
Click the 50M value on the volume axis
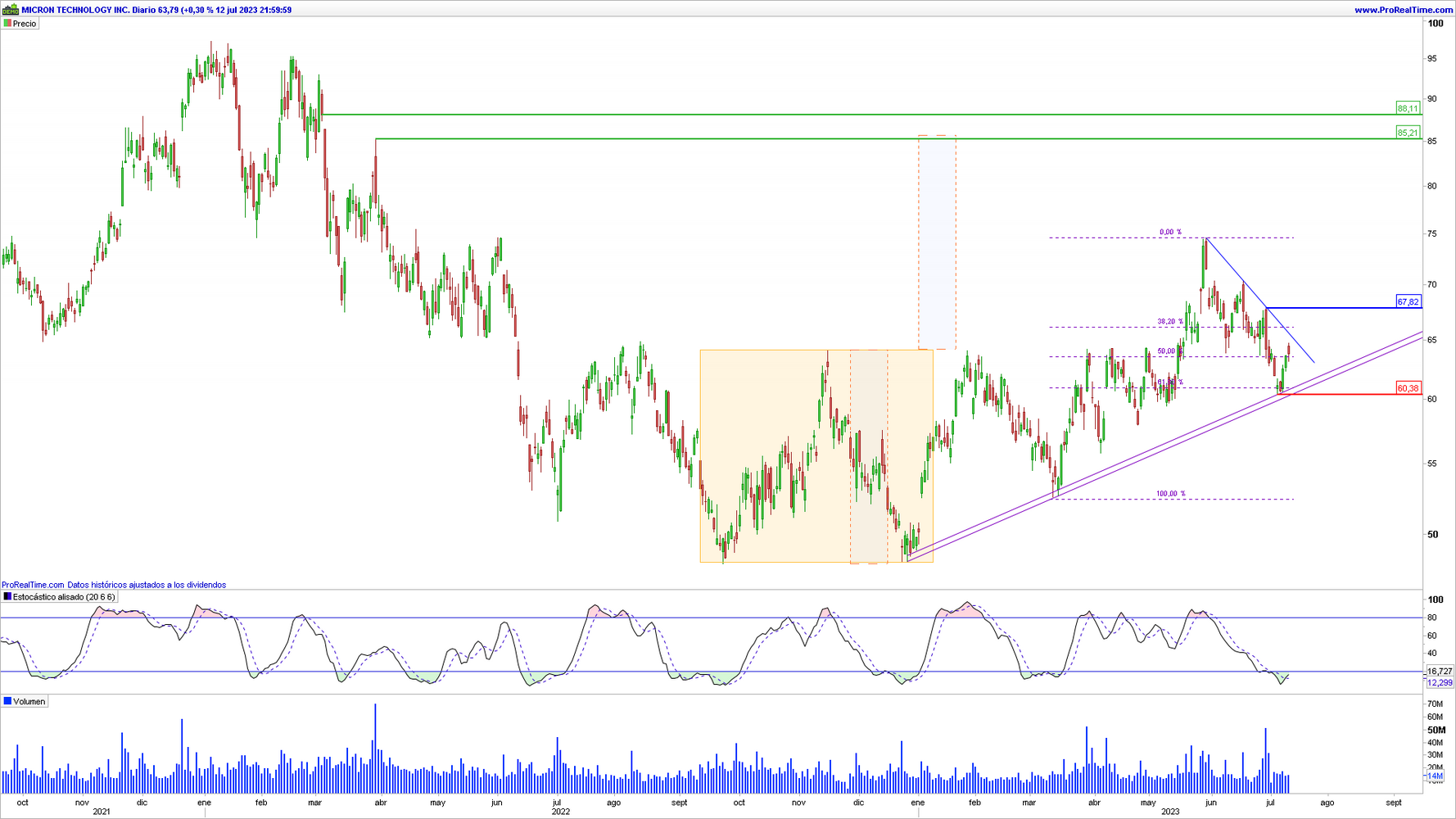pos(1436,730)
